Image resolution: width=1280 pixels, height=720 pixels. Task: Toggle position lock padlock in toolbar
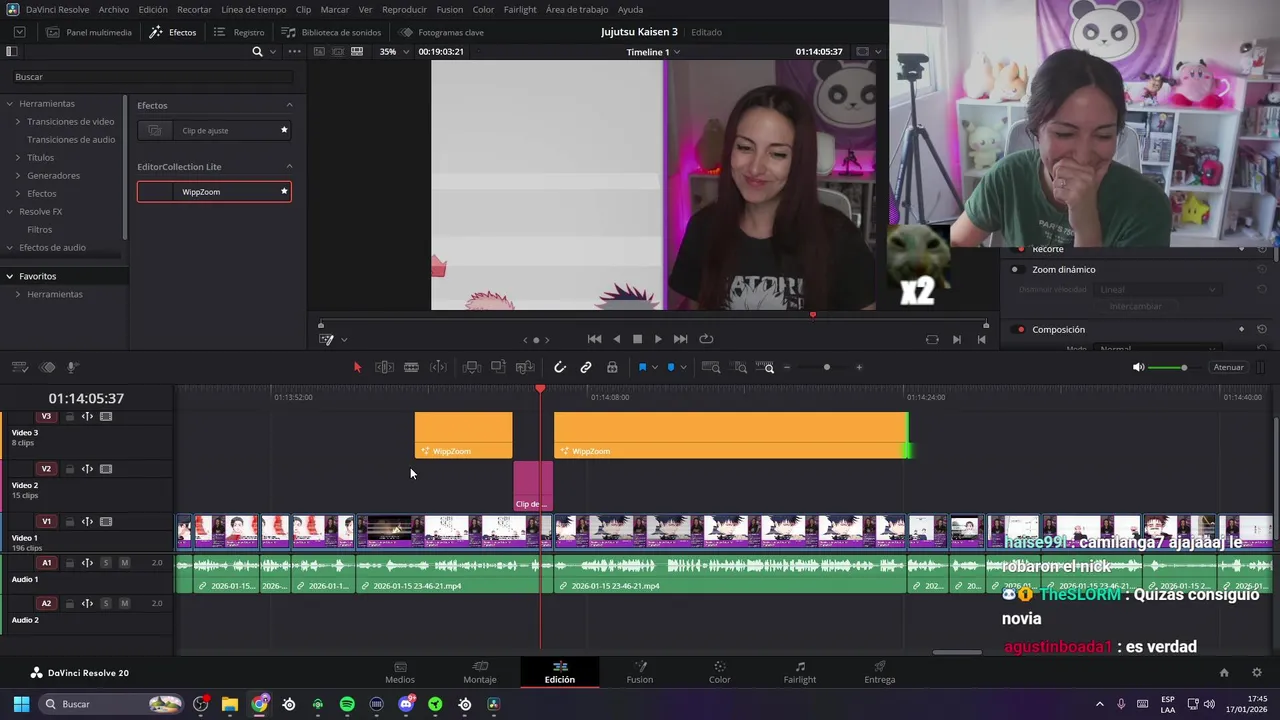point(612,367)
